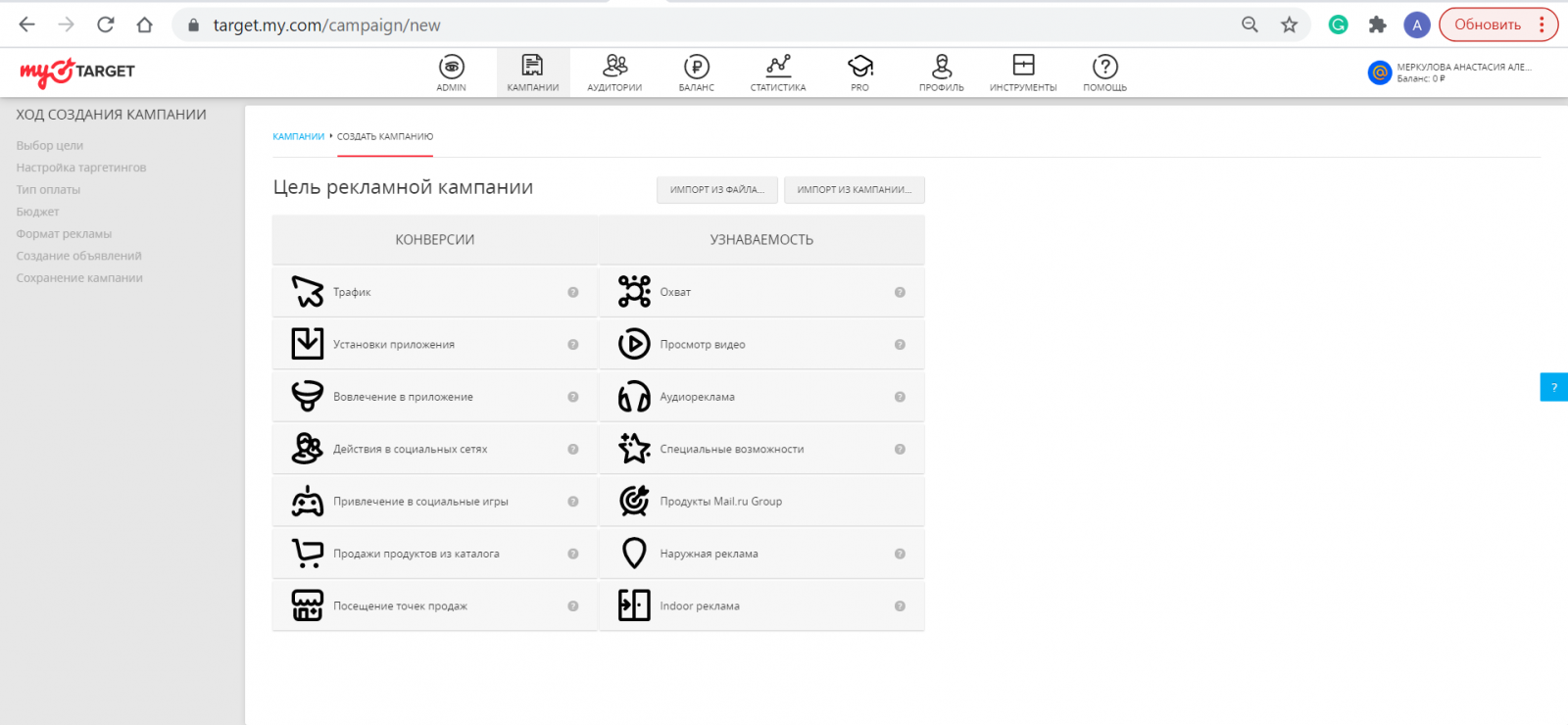Select the Посещение точек продаж store icon
Screen dimensions: 1568x725
[308, 605]
